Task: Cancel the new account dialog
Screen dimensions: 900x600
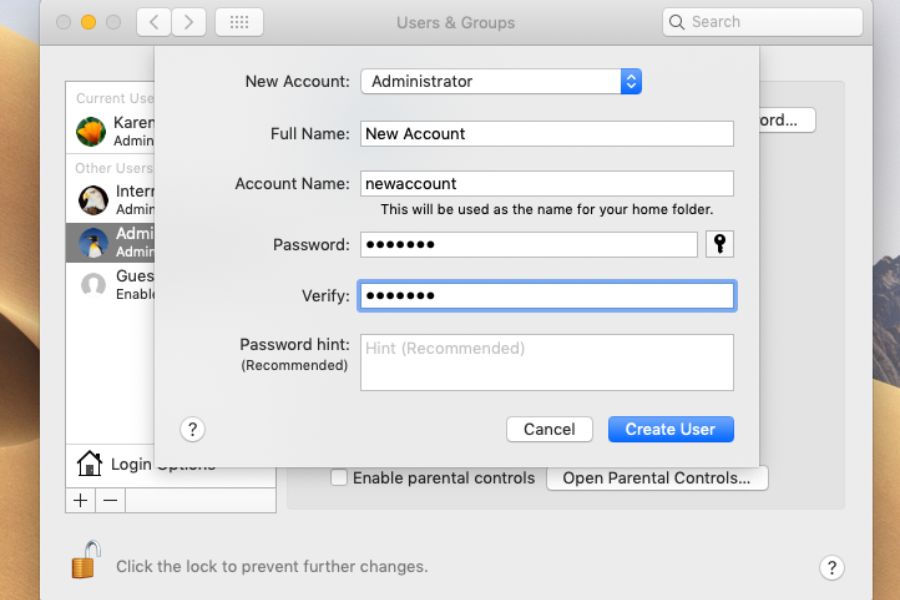Action: (549, 429)
